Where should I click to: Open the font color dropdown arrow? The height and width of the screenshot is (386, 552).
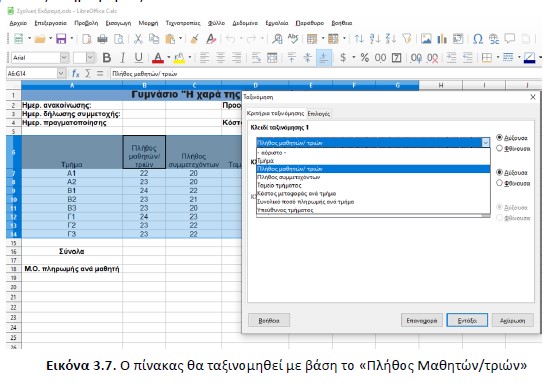169,57
